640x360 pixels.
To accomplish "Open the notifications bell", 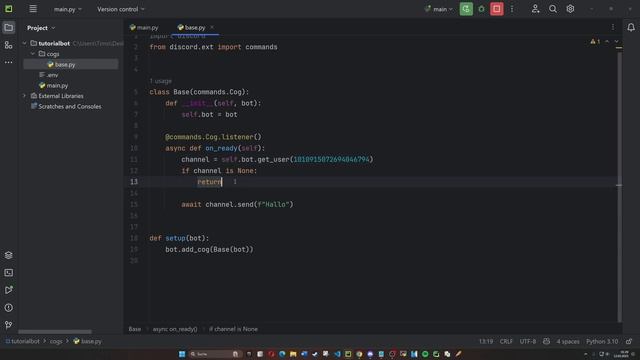I will click(x=631, y=27).
